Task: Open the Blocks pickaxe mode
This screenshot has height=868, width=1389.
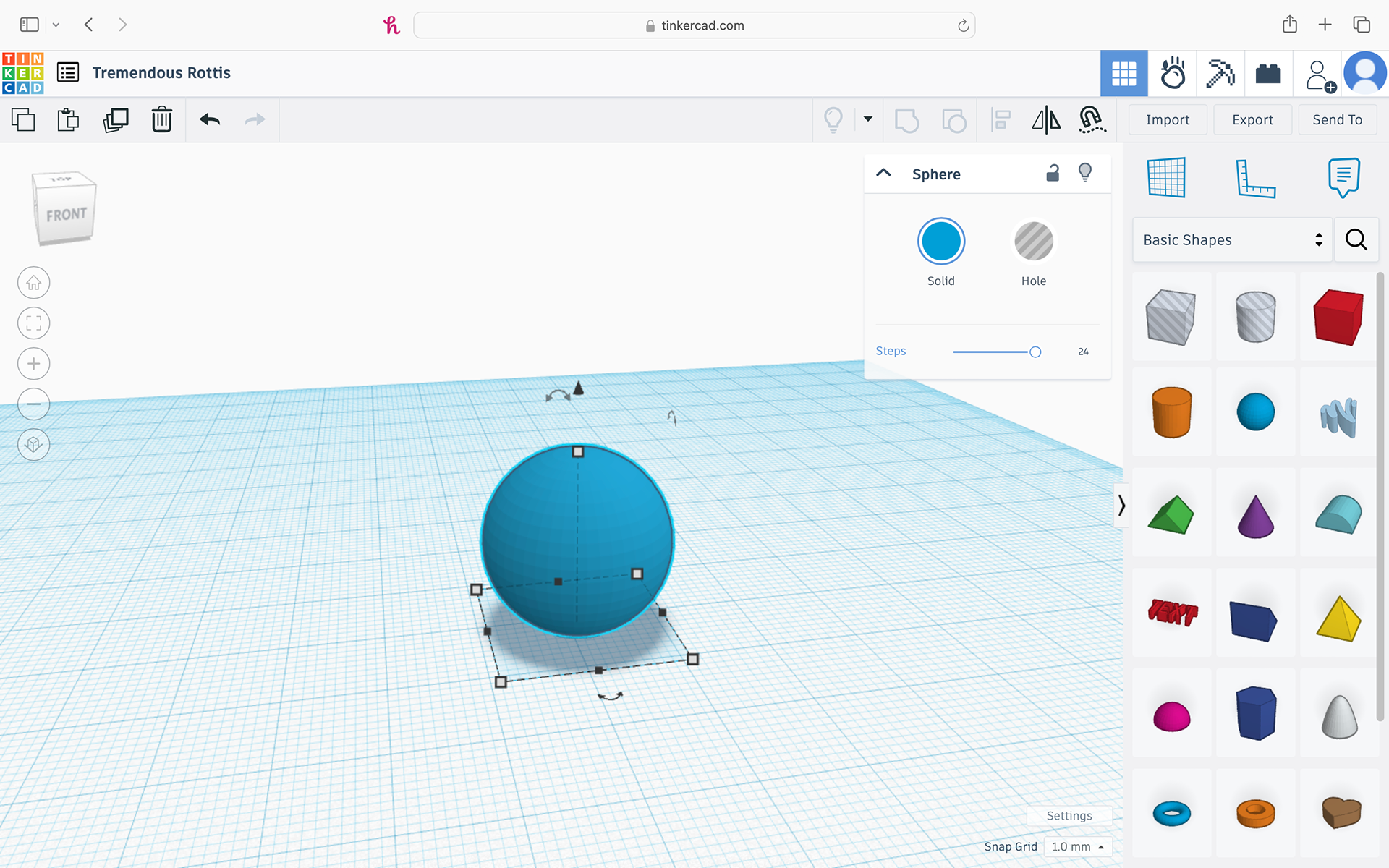Action: (x=1220, y=73)
